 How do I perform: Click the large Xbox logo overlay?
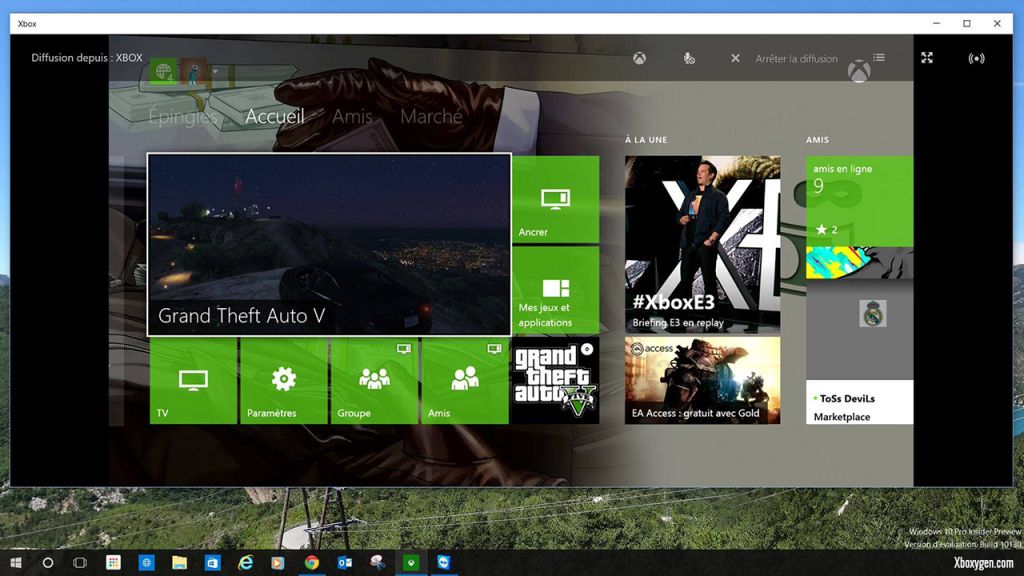point(859,71)
